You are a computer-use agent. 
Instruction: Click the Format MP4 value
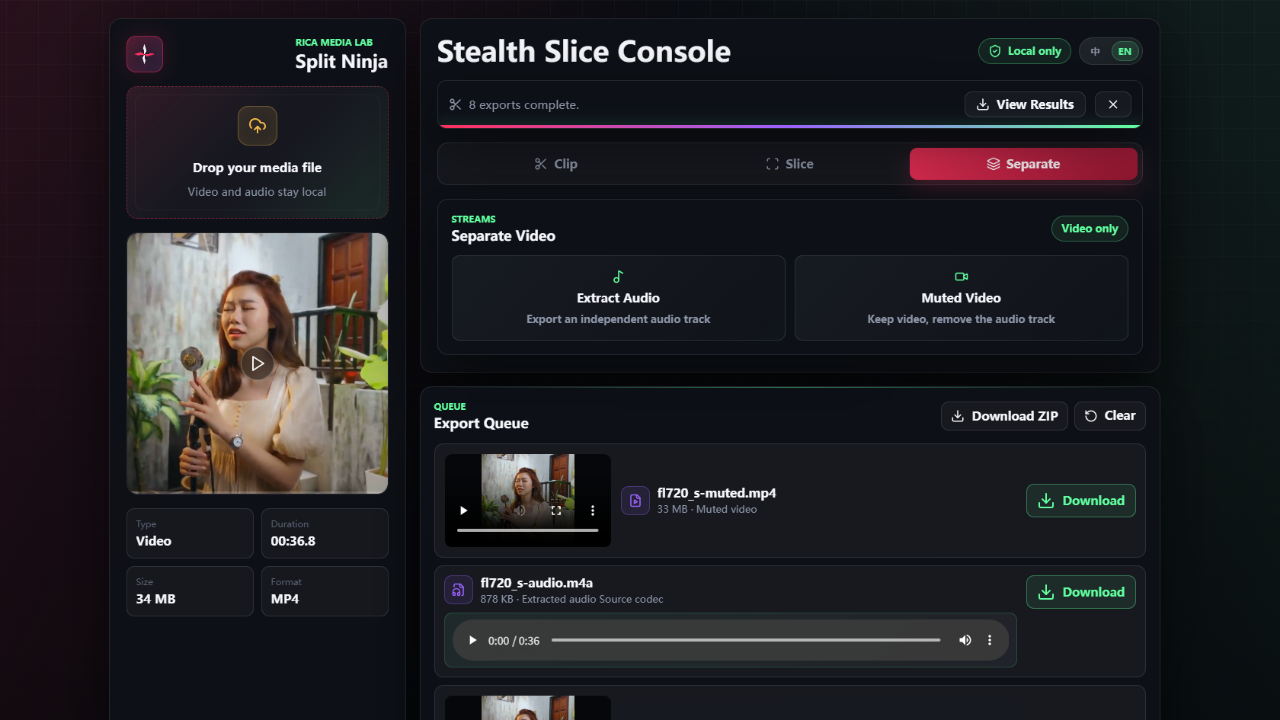[285, 599]
